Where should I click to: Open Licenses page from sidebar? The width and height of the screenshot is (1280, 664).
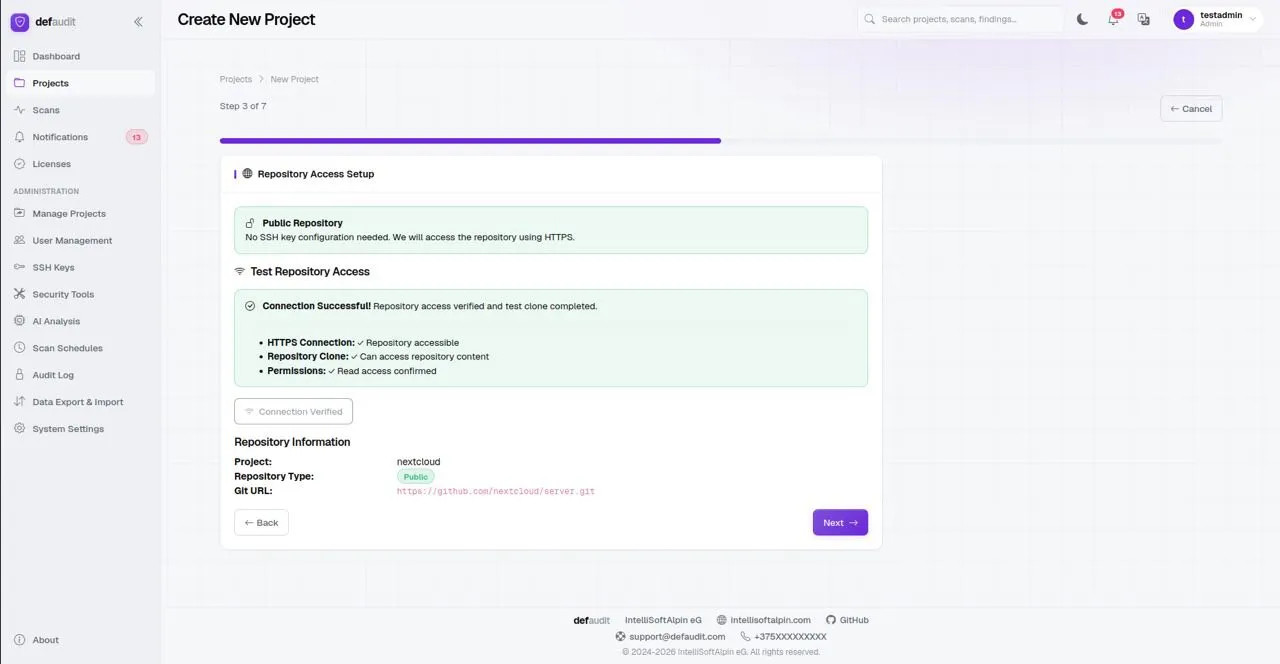point(80,164)
